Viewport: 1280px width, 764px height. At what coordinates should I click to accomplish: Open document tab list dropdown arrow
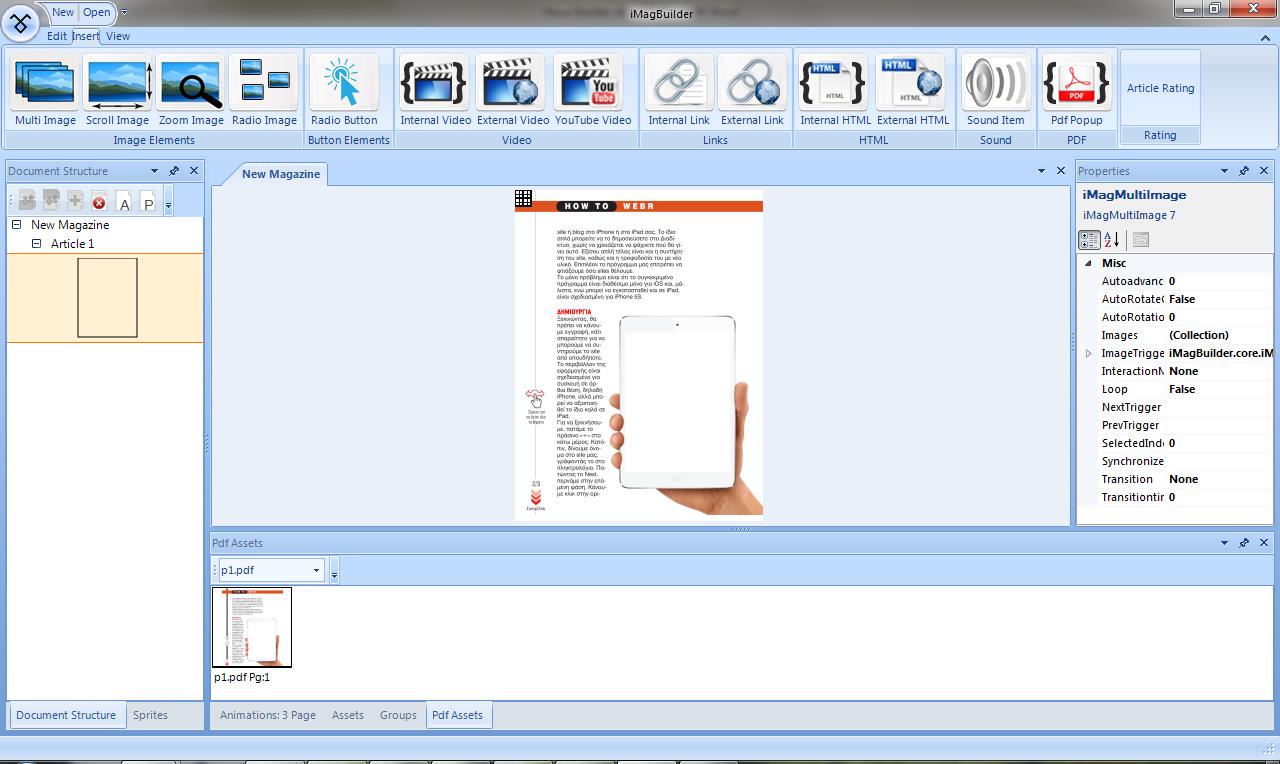[1041, 171]
